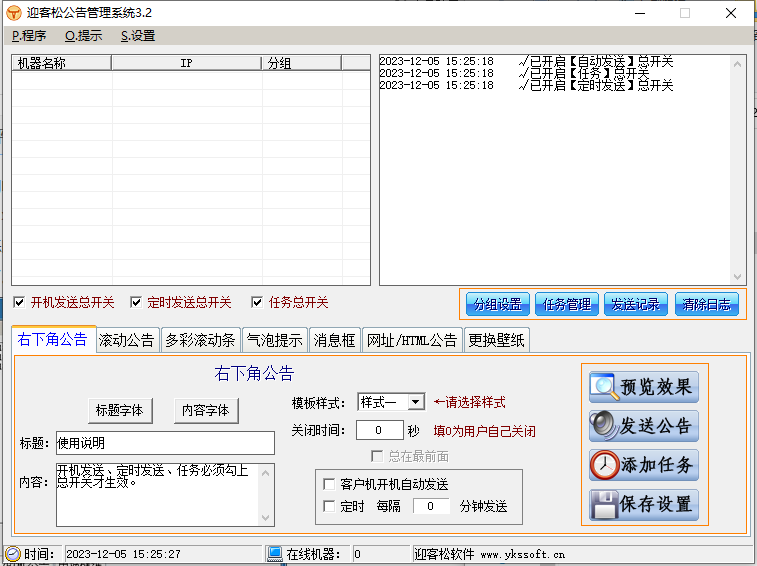Switch to the 消息框 tab
The height and width of the screenshot is (566, 757).
[335, 340]
